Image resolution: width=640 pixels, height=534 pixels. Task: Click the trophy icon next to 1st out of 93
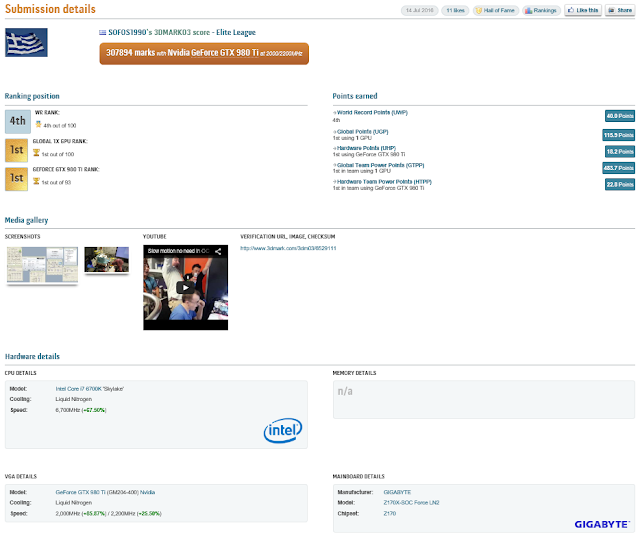(x=36, y=181)
